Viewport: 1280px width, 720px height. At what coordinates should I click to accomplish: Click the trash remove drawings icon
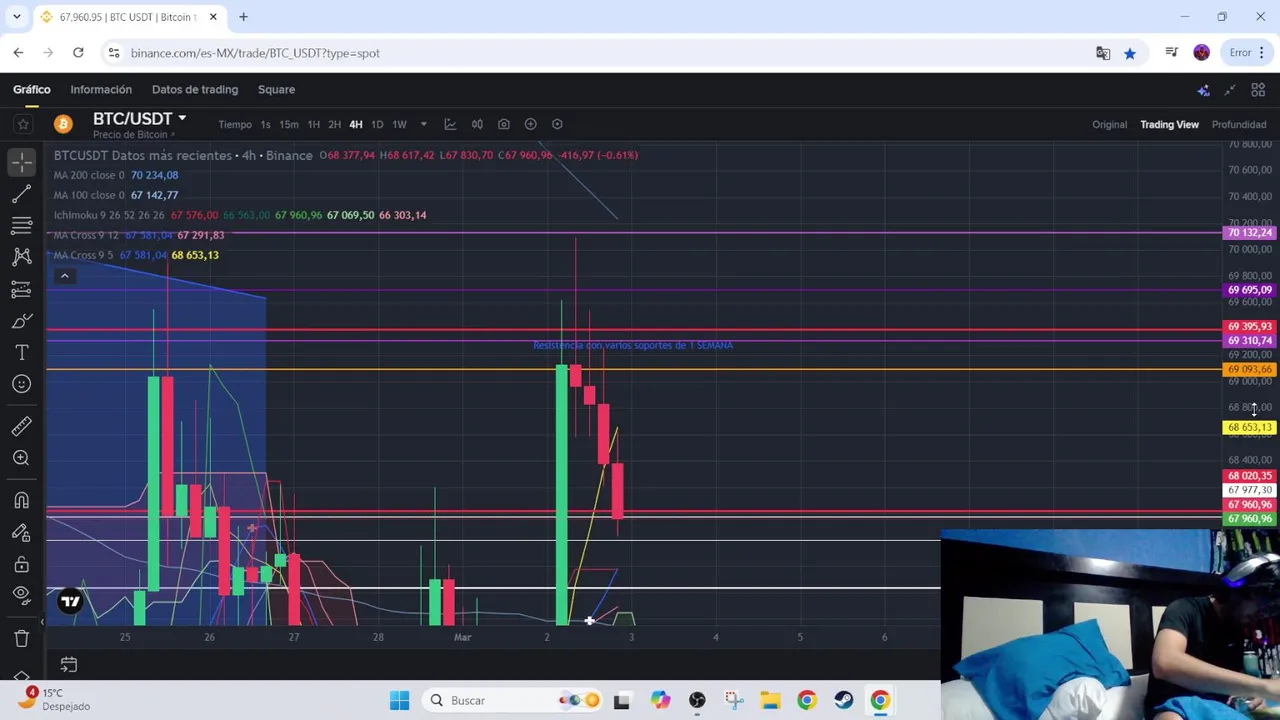(x=22, y=638)
